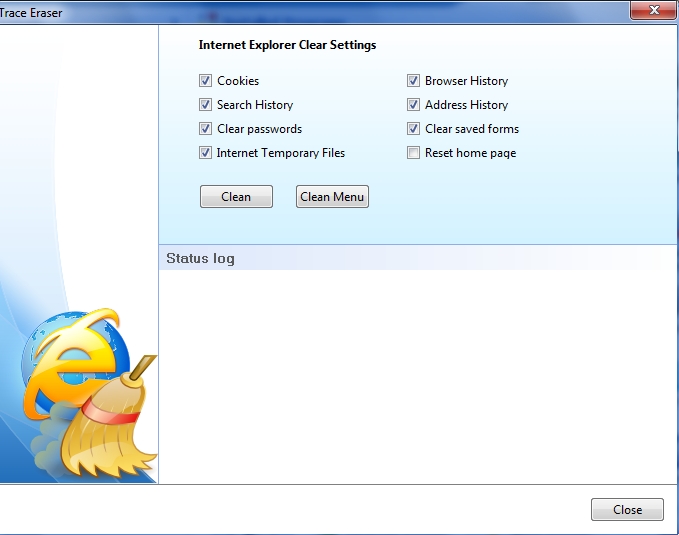Uncheck the Cookies checkbox
This screenshot has height=535, width=679.
coord(205,81)
